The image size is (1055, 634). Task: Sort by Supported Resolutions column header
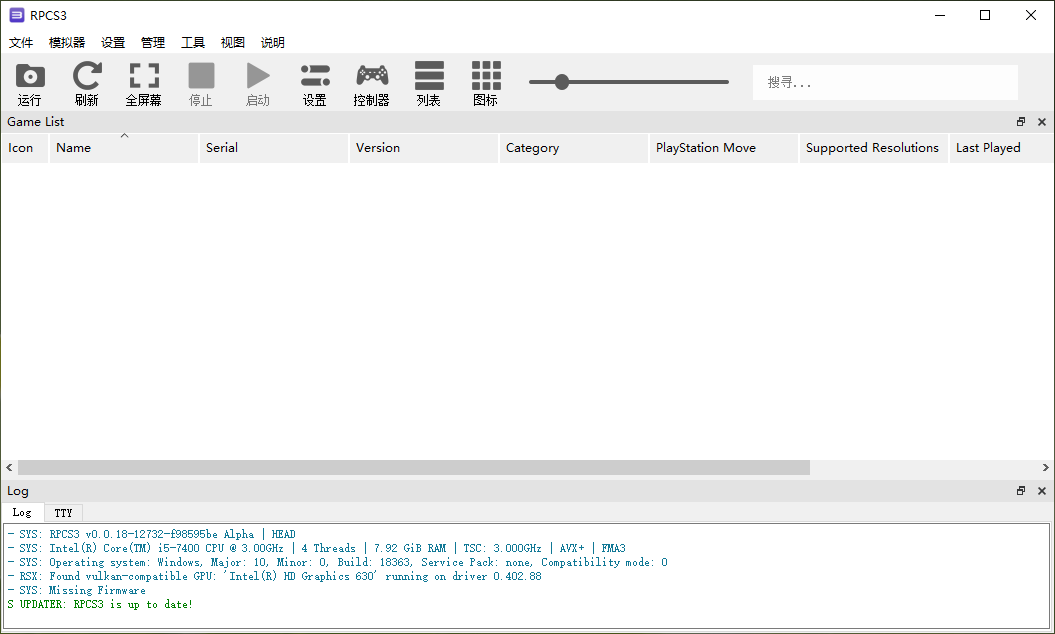tap(874, 148)
